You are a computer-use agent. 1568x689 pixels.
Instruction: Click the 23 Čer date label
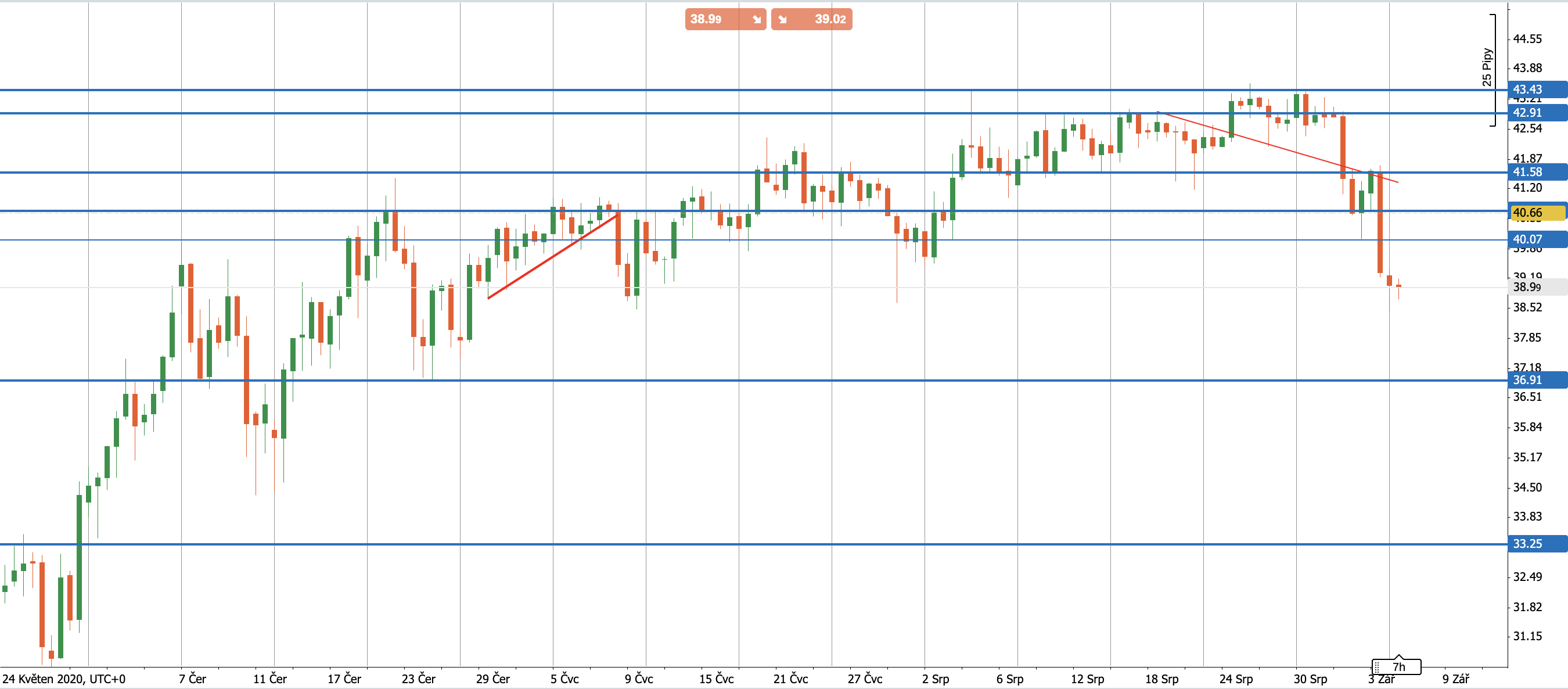418,679
